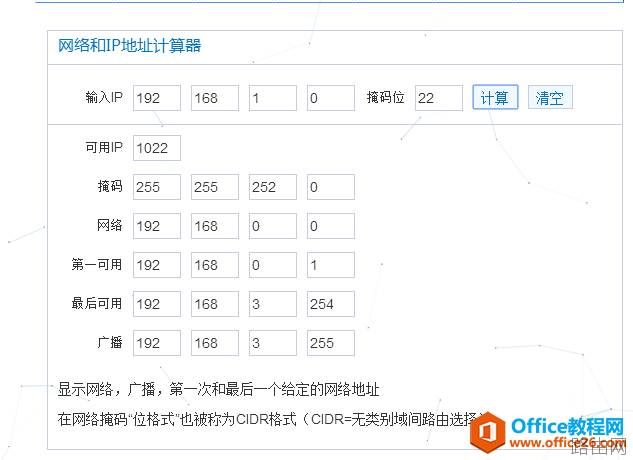633x460 pixels.
Task: Click the 掩码位 label
Action: pyautogui.click(x=385, y=97)
